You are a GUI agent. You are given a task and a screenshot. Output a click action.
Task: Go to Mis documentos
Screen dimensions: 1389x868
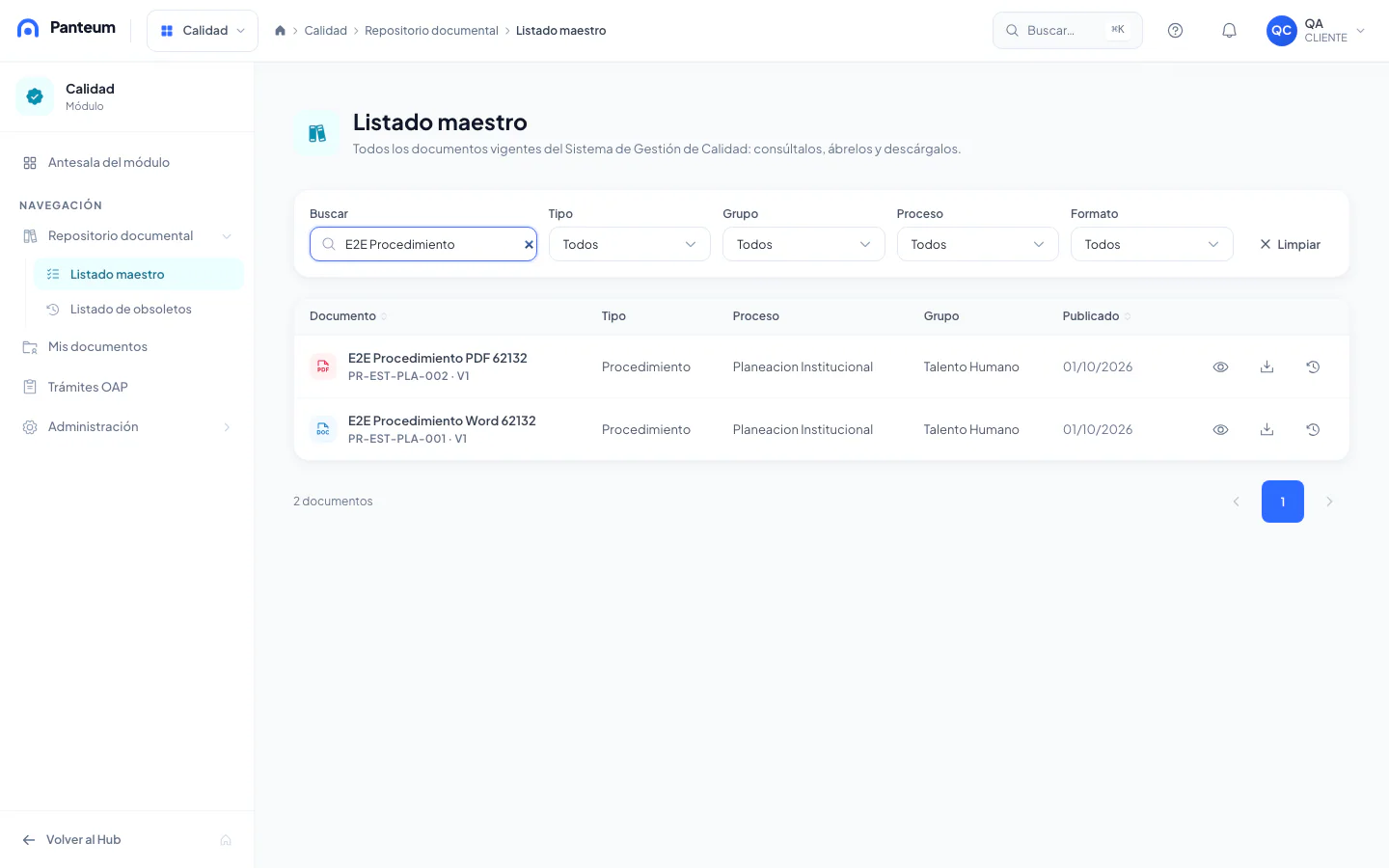point(127,347)
